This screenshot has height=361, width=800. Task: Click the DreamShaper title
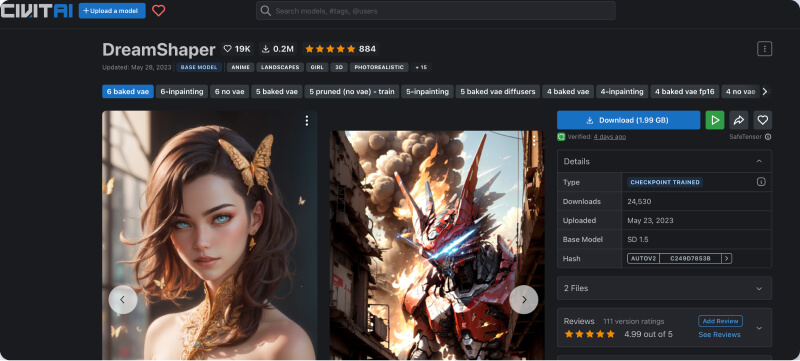[159, 49]
